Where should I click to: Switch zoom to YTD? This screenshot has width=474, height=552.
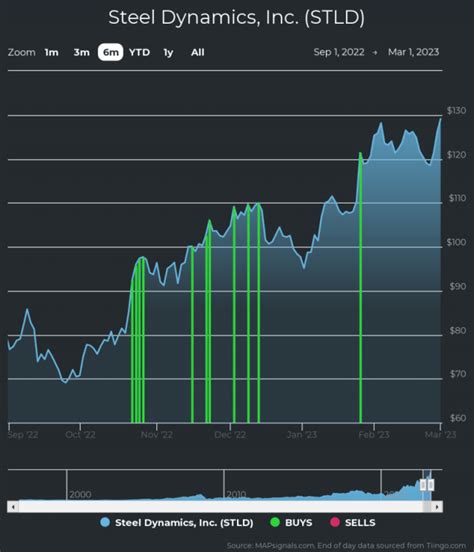139,52
